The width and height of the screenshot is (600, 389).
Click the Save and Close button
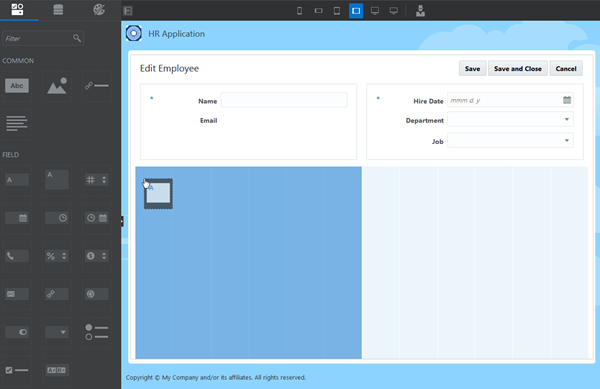click(518, 68)
